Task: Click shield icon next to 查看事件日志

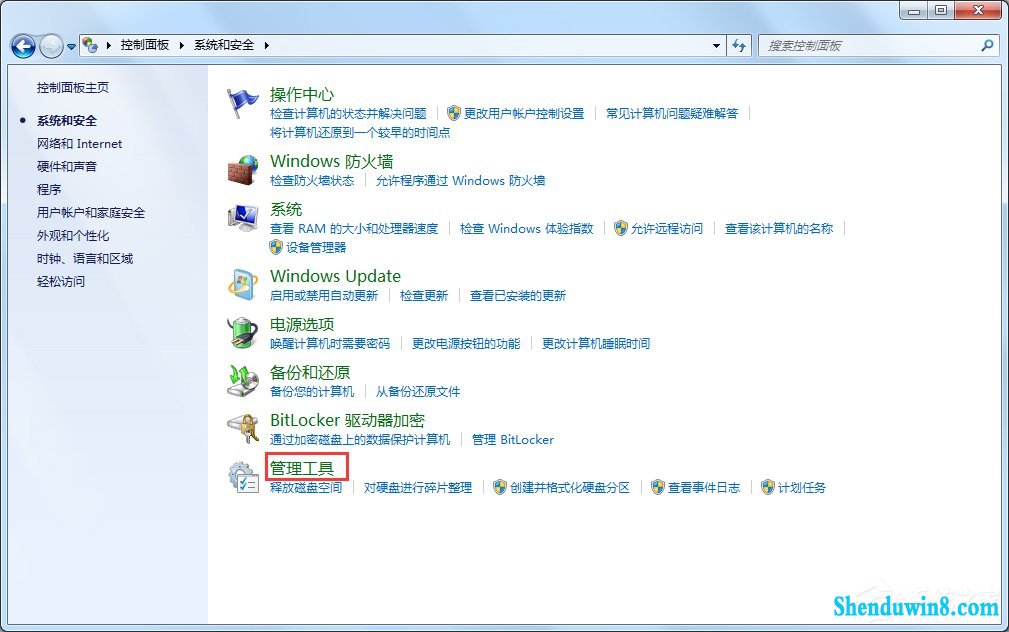Action: [658, 487]
